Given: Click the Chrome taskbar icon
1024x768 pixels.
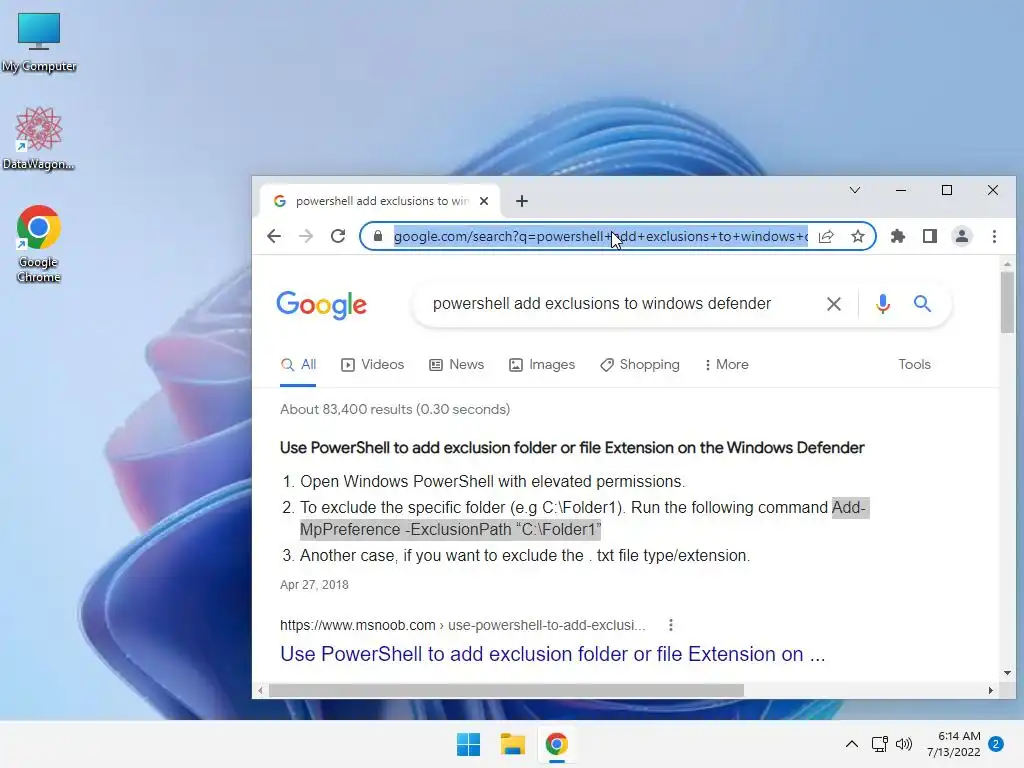Looking at the screenshot, I should (556, 744).
